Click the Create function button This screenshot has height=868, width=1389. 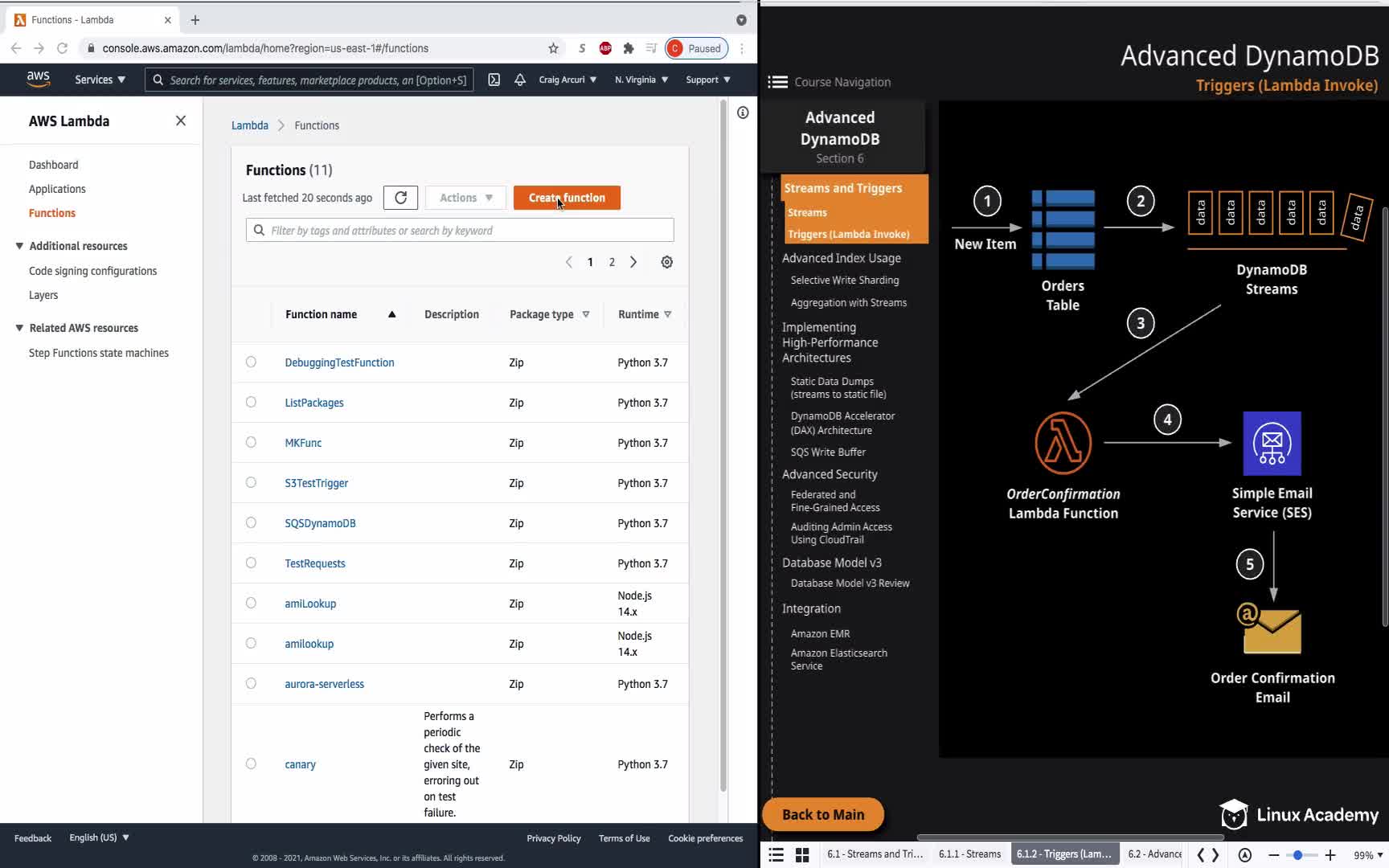[567, 198]
